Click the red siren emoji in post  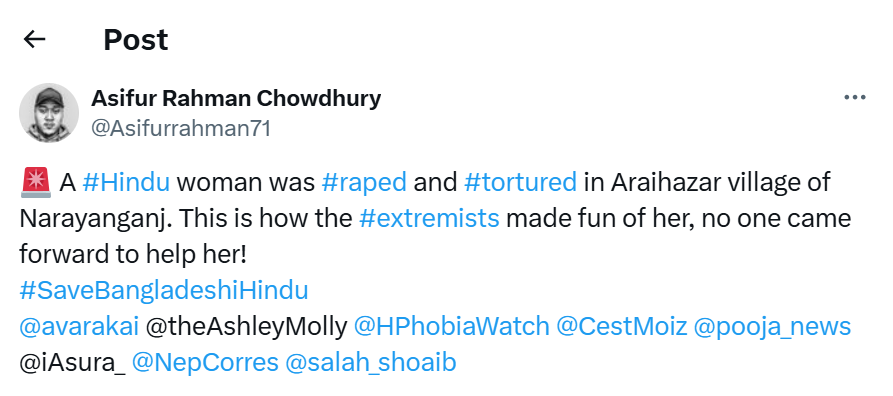[x=35, y=183]
